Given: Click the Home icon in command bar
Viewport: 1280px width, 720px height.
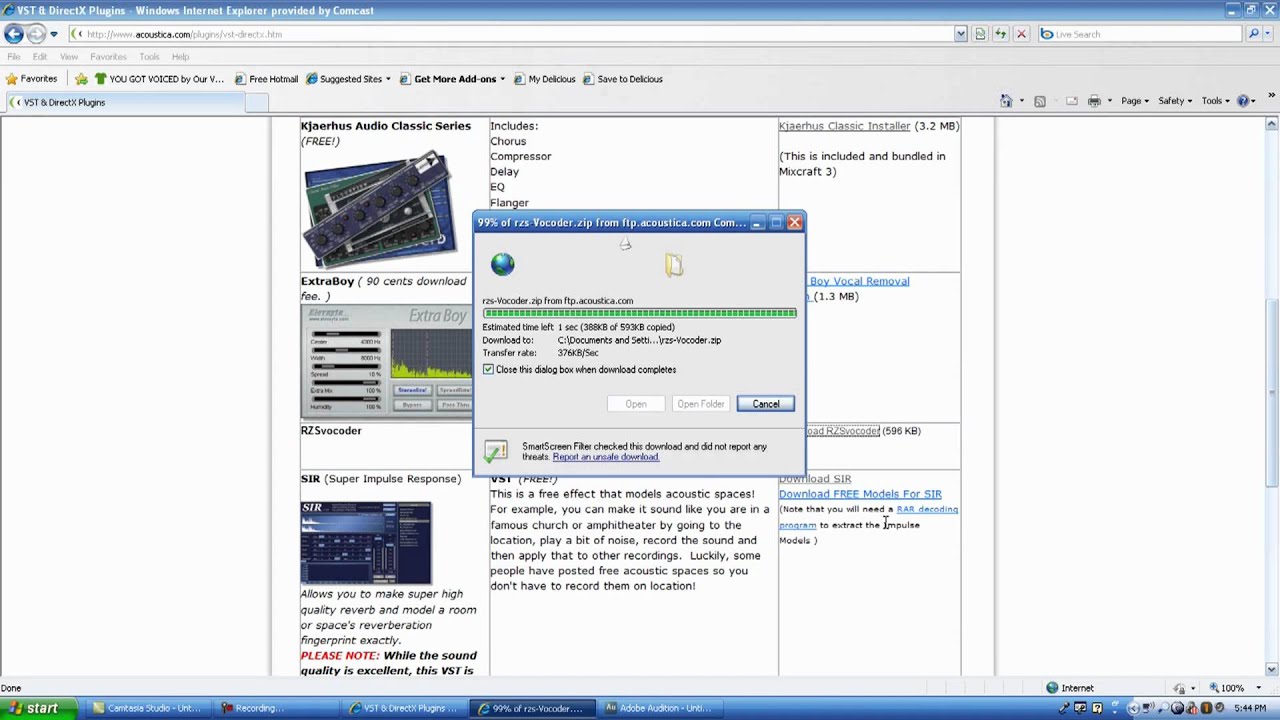Looking at the screenshot, I should pos(1006,101).
